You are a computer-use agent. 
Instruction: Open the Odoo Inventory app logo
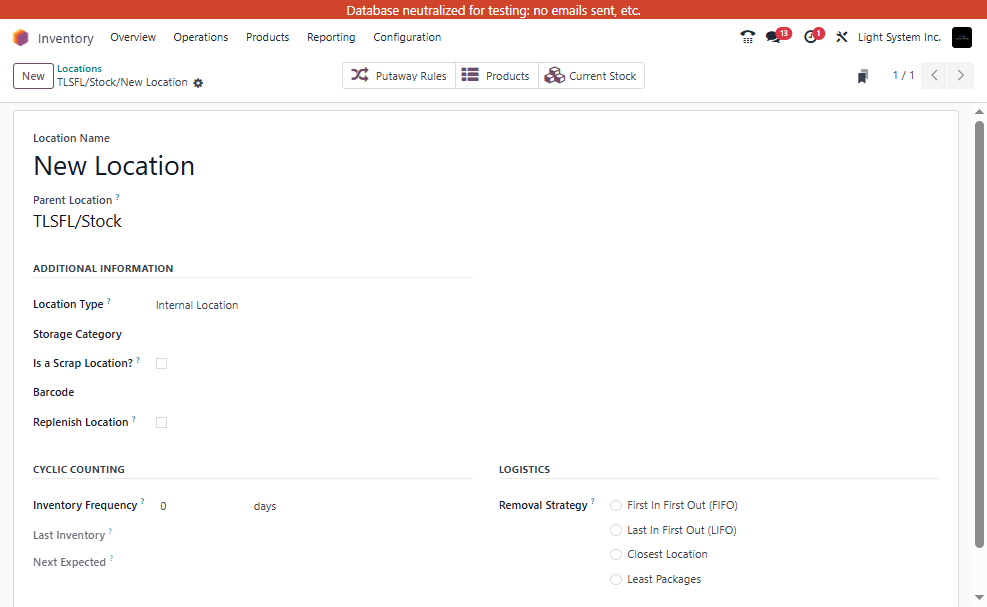click(x=21, y=38)
